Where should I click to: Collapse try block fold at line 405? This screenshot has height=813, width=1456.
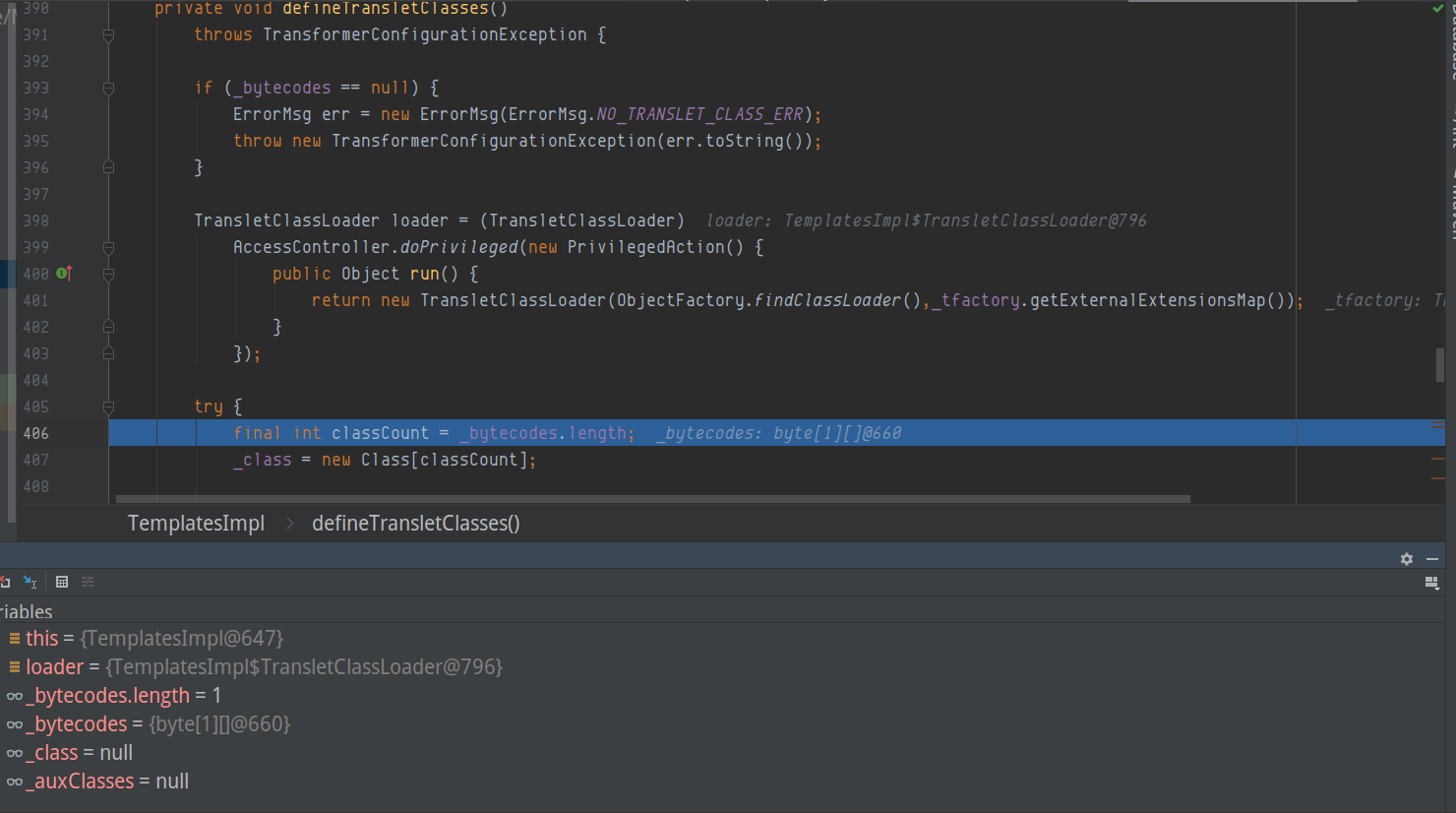[108, 407]
